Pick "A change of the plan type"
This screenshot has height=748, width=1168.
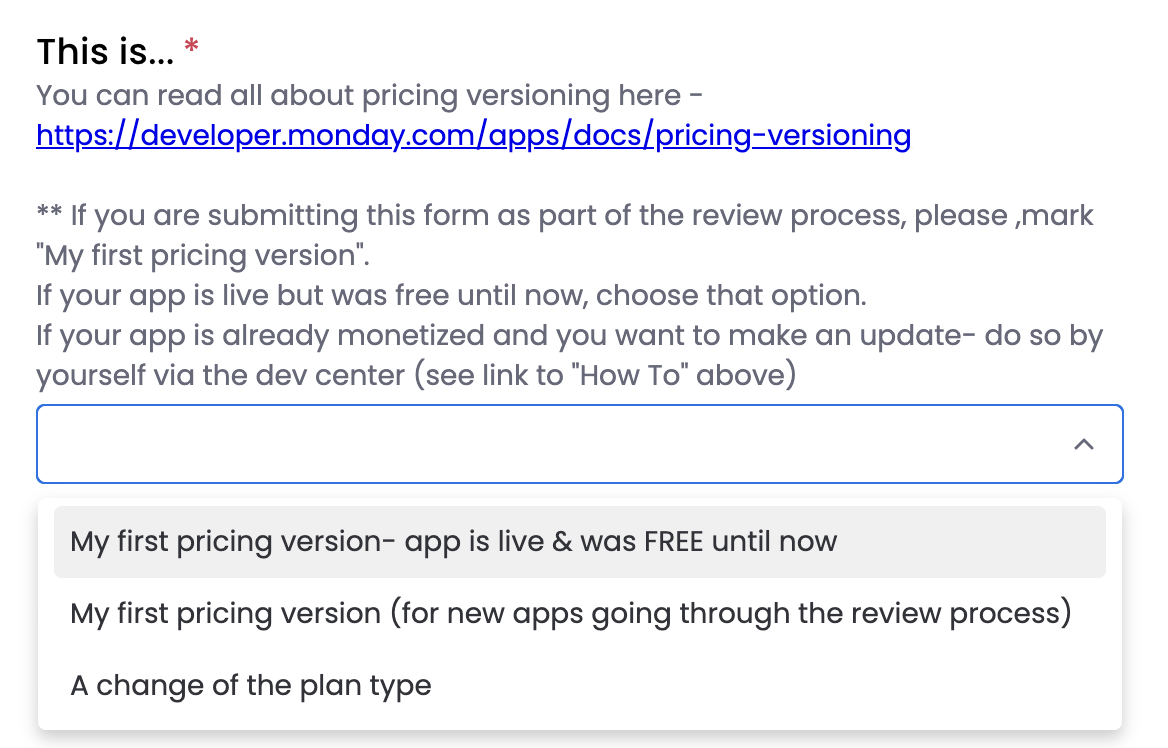tap(251, 686)
